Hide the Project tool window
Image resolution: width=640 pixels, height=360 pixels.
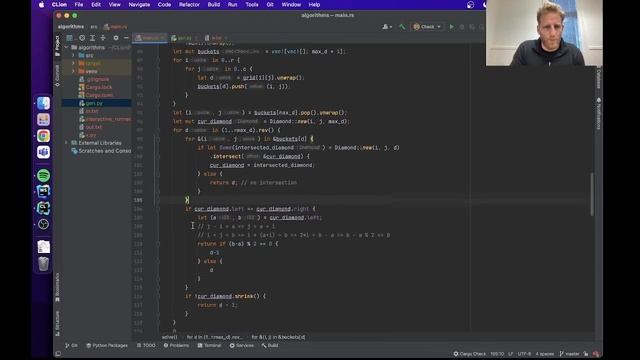126,38
